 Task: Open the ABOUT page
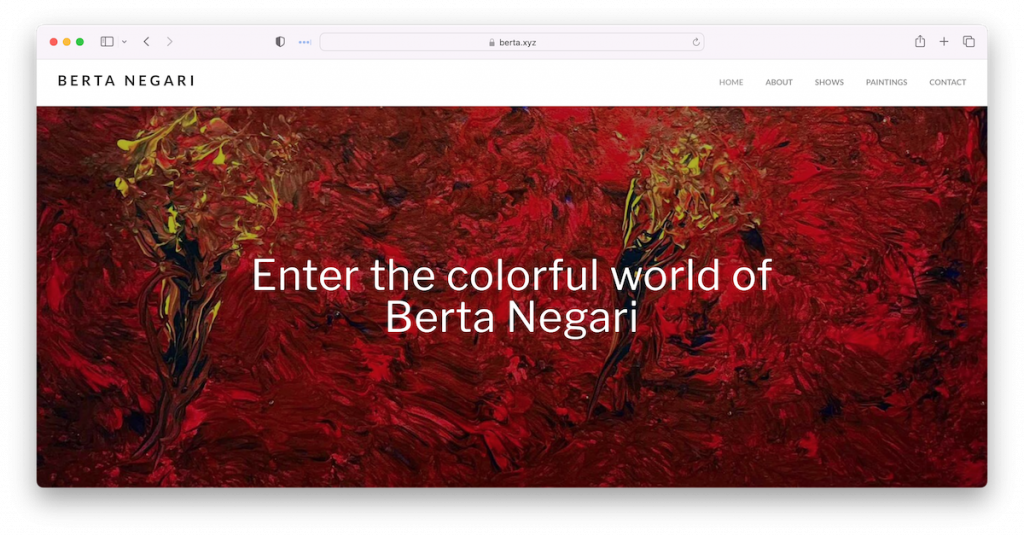779,82
